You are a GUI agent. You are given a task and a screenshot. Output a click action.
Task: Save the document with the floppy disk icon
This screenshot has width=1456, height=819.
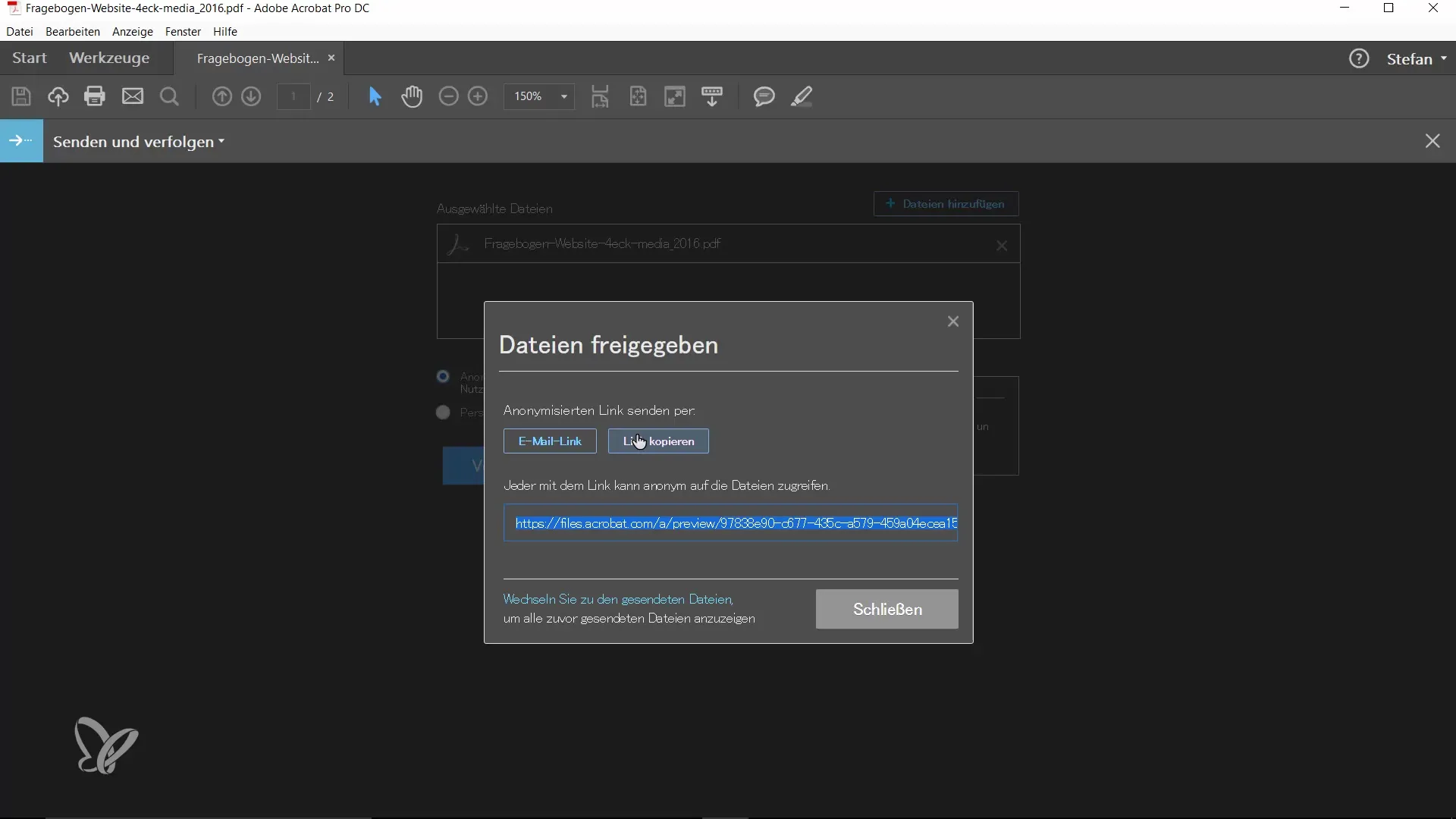[21, 96]
